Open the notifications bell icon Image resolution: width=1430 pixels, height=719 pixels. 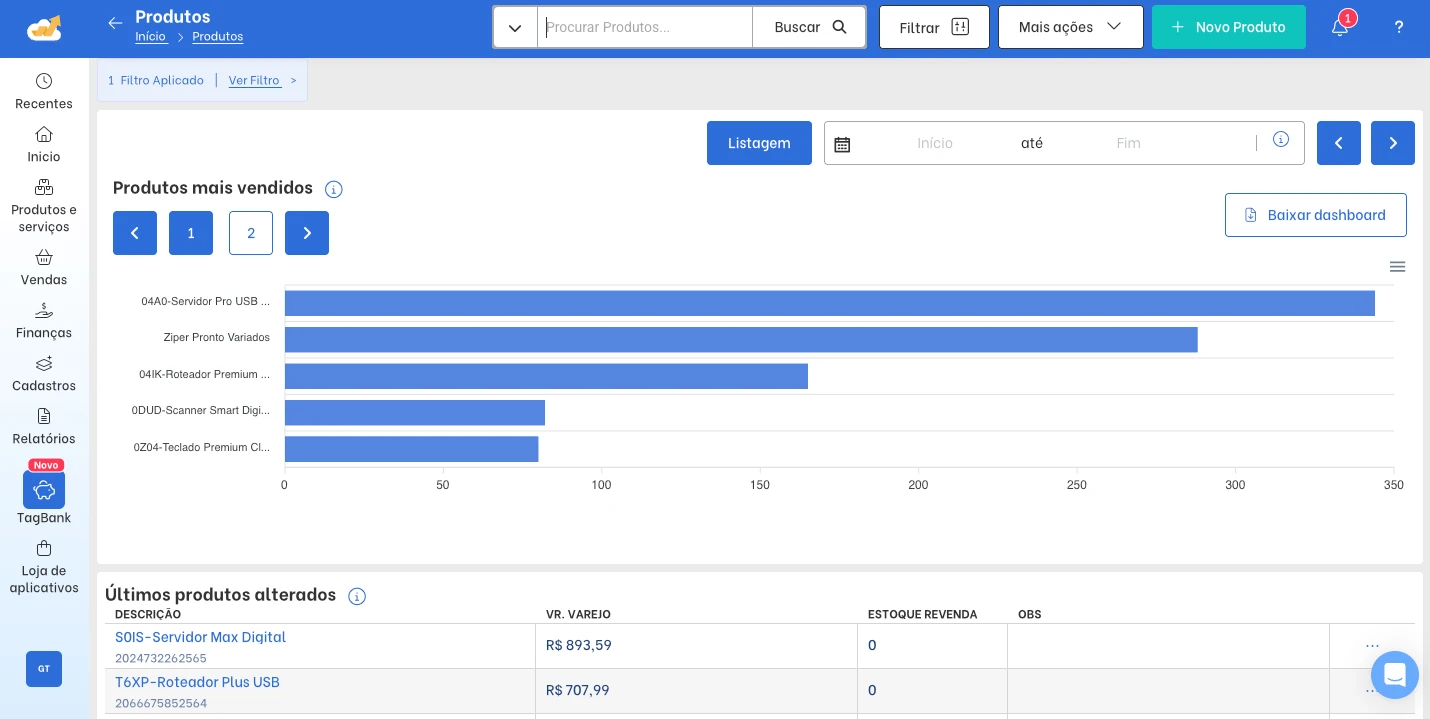(1340, 27)
